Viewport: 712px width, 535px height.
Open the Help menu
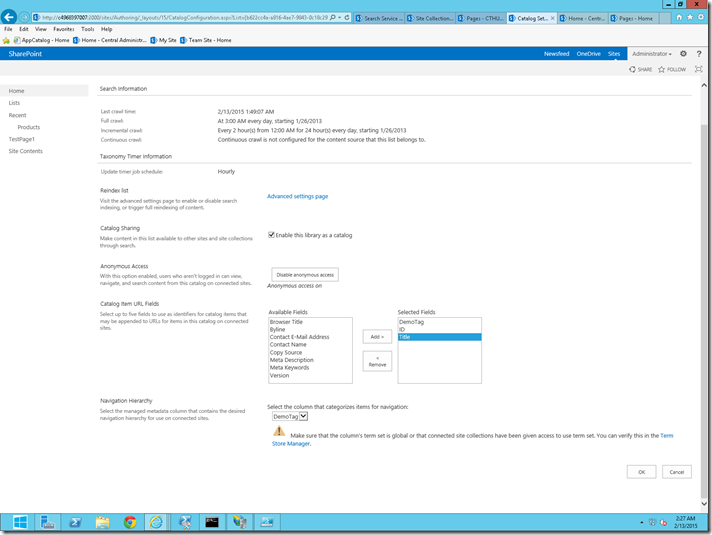[x=107, y=29]
